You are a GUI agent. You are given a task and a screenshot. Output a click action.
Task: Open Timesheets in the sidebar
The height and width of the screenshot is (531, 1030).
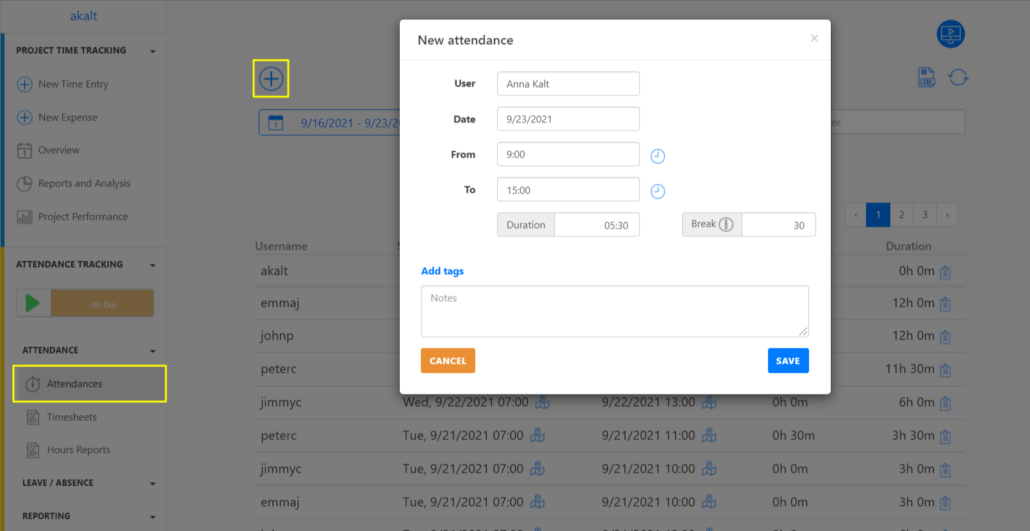tap(72, 417)
